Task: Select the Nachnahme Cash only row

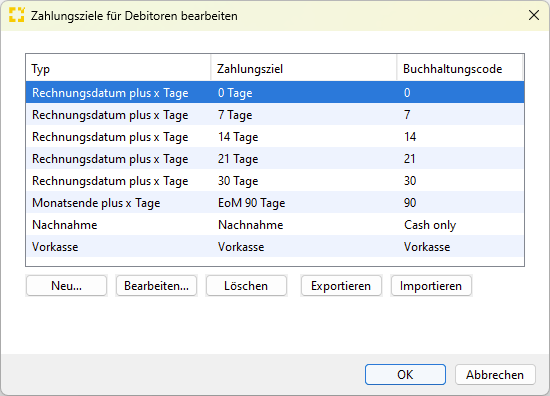Action: point(275,224)
